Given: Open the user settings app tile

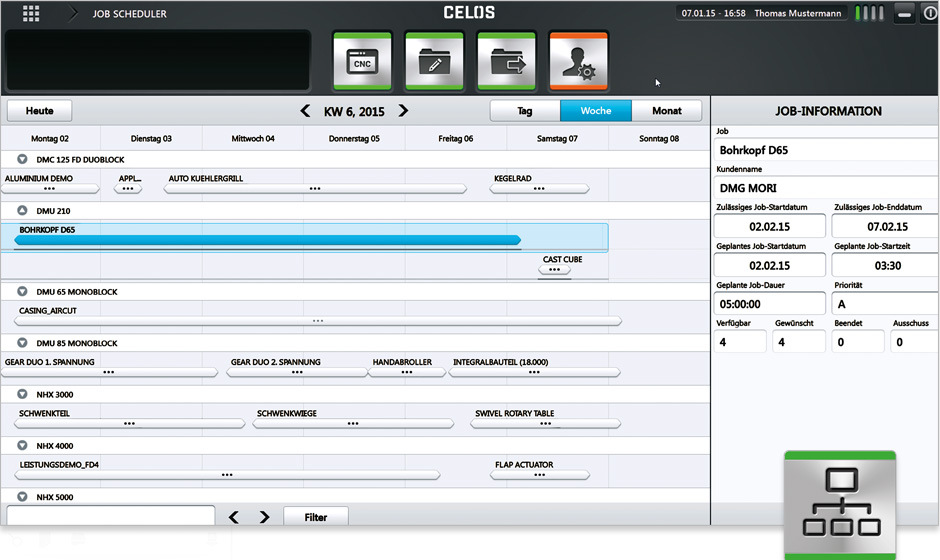Looking at the screenshot, I should point(579,62).
